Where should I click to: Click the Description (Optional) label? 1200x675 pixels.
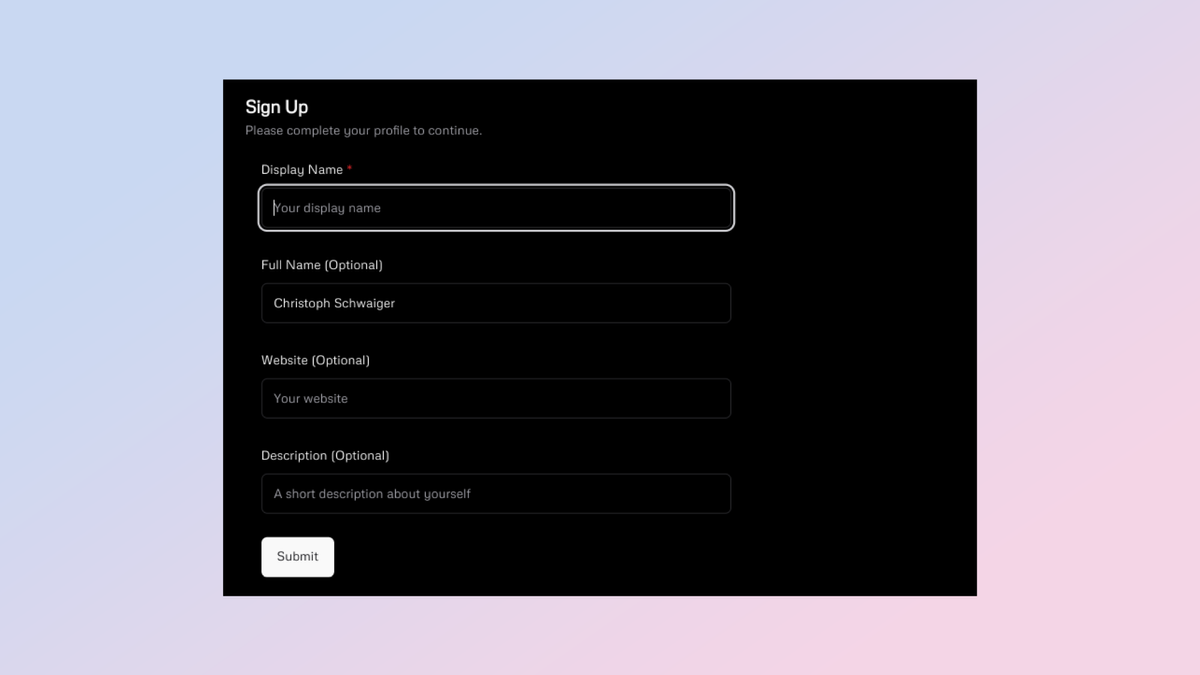[325, 455]
